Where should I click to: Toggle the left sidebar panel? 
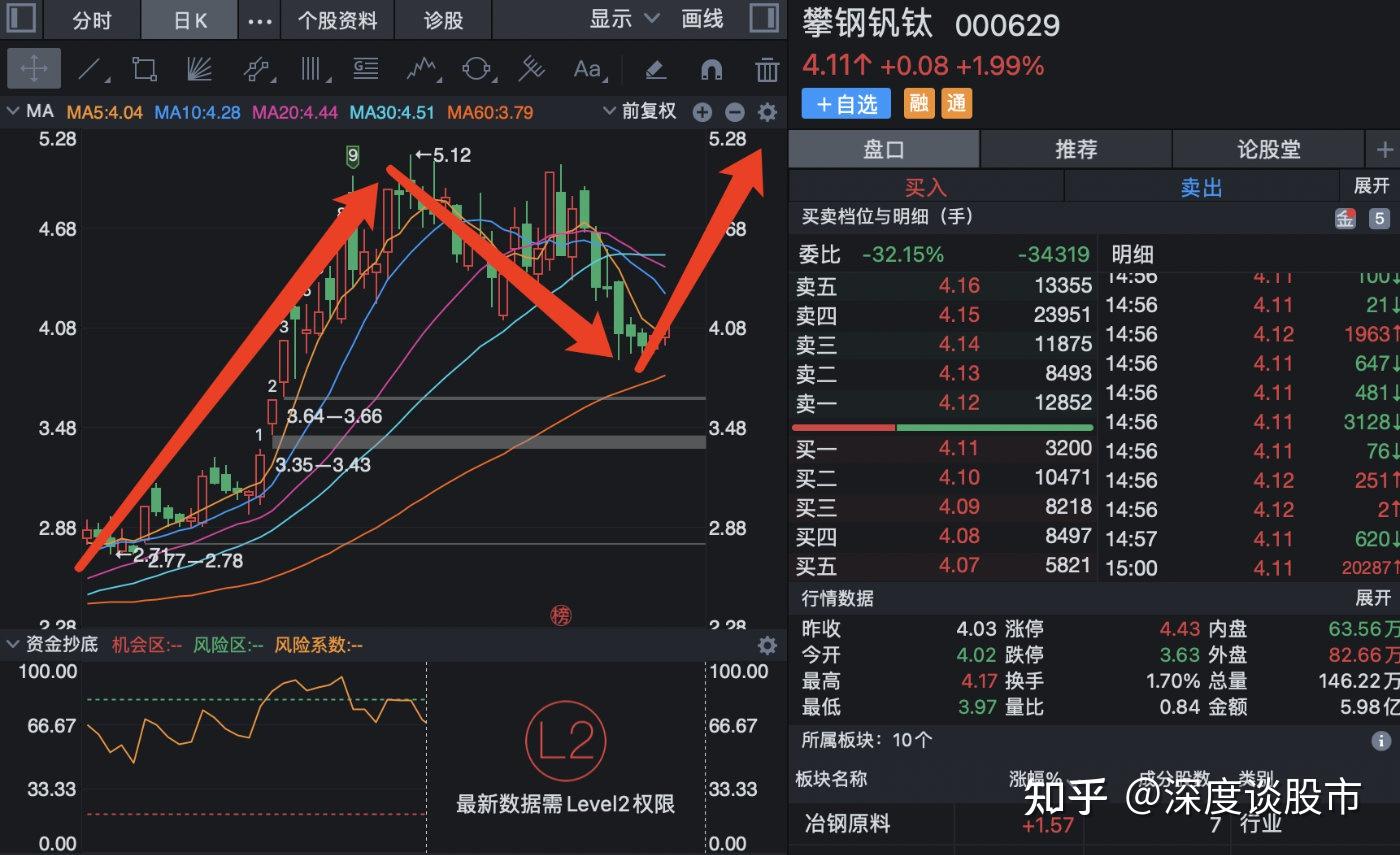(21, 19)
